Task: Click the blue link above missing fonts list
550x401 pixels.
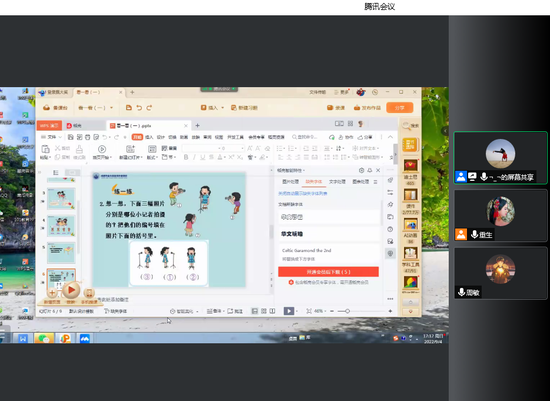Action: (x=302, y=193)
